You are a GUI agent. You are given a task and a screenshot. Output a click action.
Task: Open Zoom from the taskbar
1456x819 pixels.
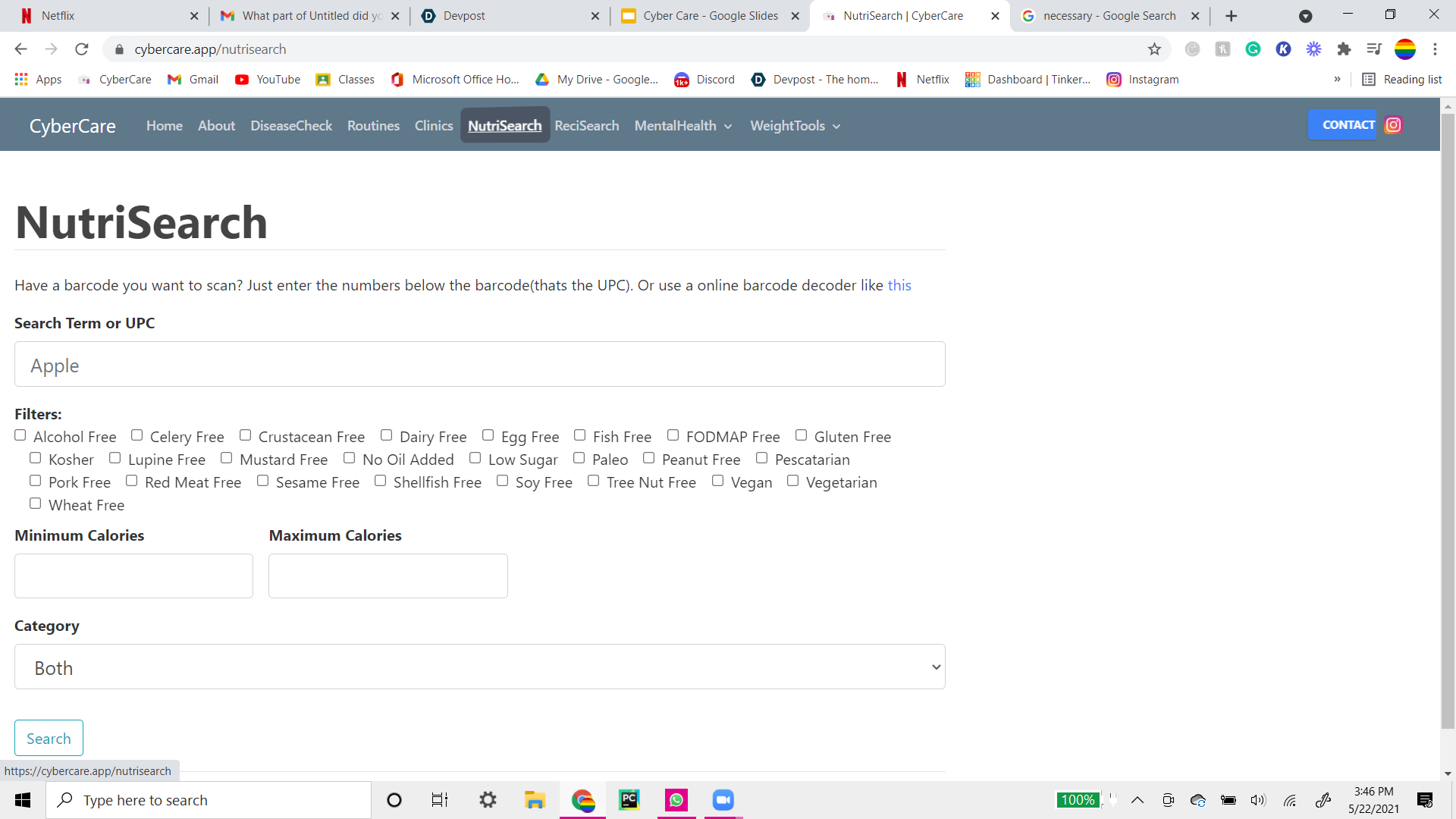(723, 800)
